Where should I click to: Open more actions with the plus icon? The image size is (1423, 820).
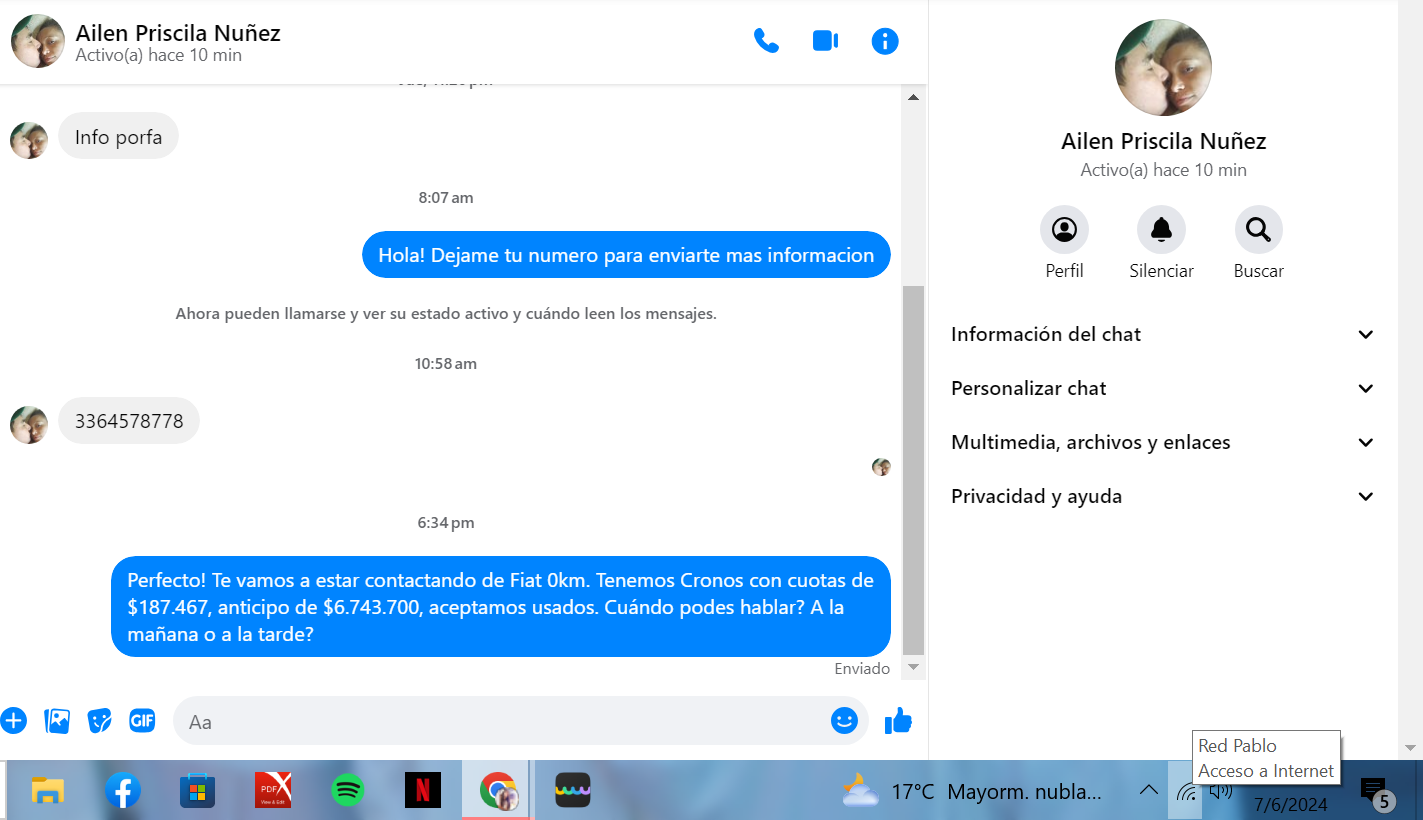coord(13,720)
